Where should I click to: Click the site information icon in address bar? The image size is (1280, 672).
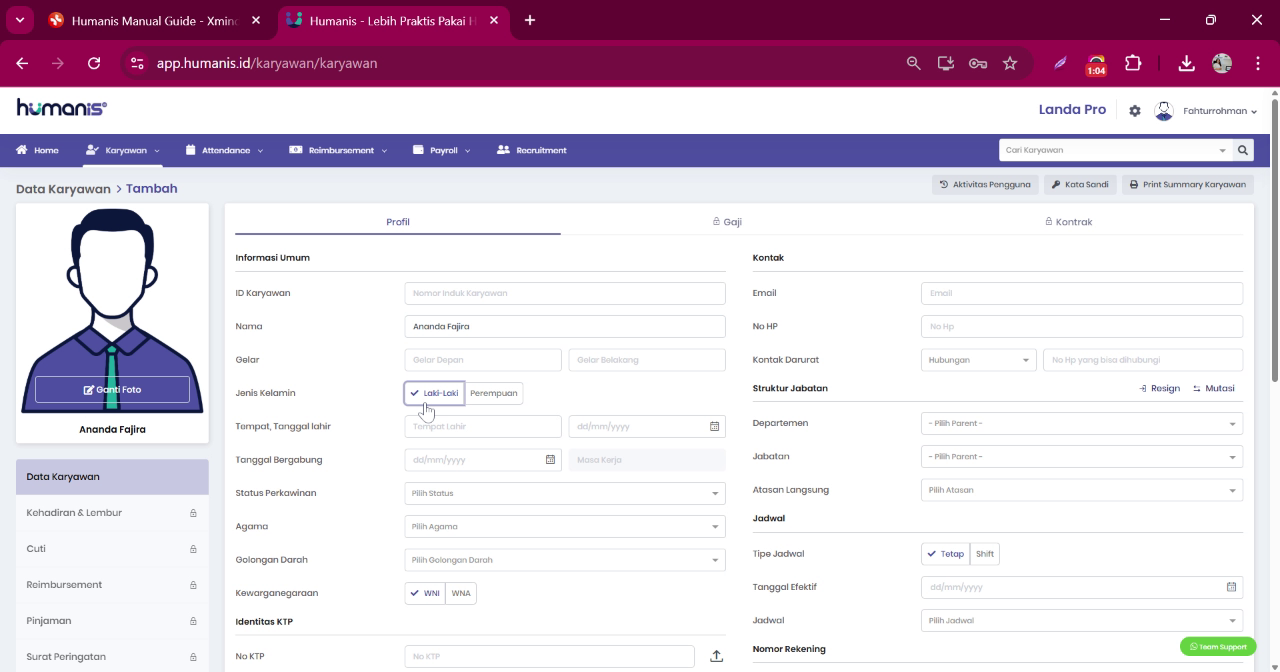coord(138,63)
